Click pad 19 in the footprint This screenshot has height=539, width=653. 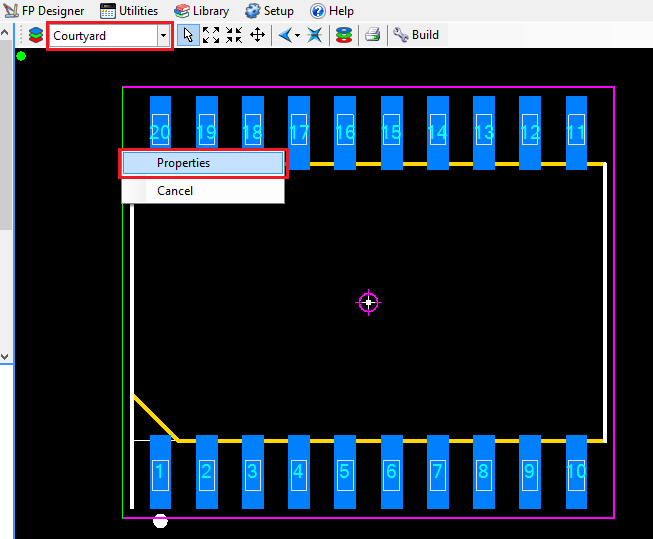click(x=207, y=122)
